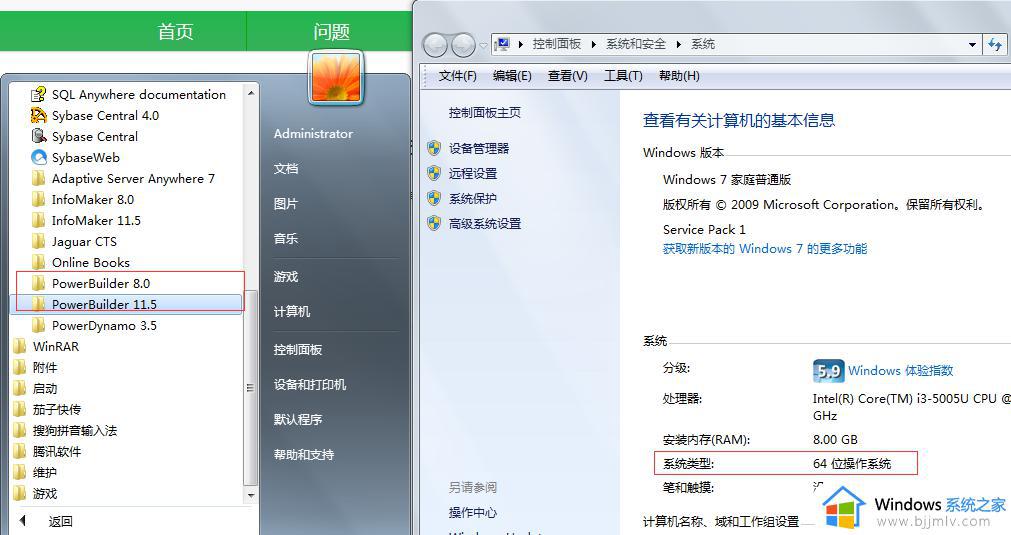Click 获取新版本的 Windows 7 的更多功能 link
The image size is (1011, 535).
pyautogui.click(x=765, y=249)
